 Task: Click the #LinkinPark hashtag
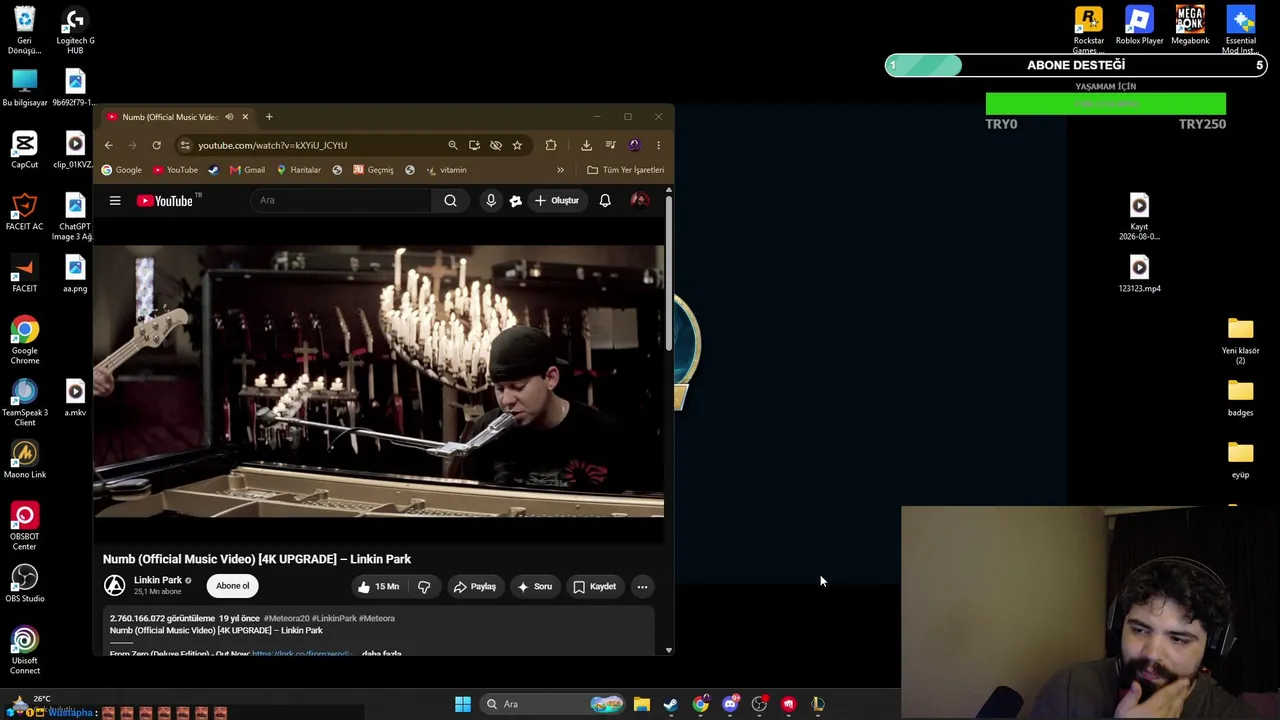334,618
